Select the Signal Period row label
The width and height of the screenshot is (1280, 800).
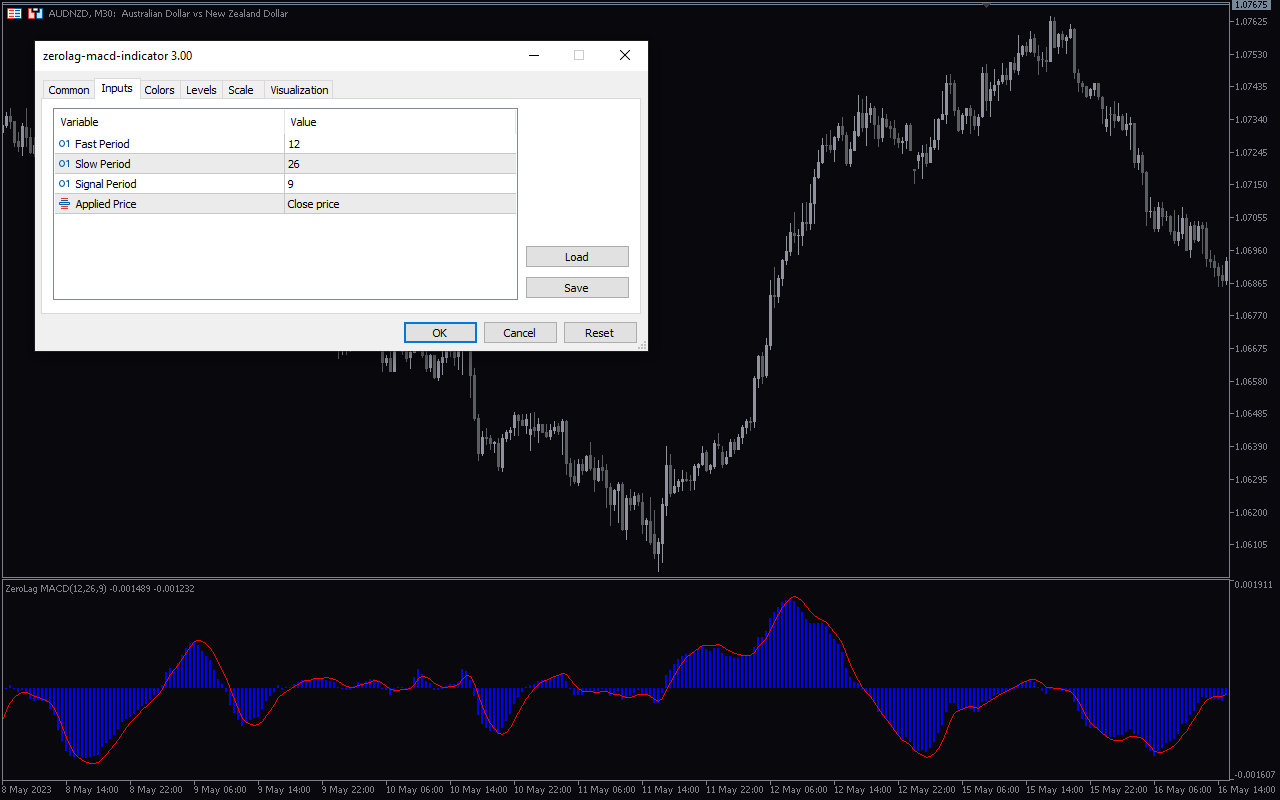coord(106,184)
